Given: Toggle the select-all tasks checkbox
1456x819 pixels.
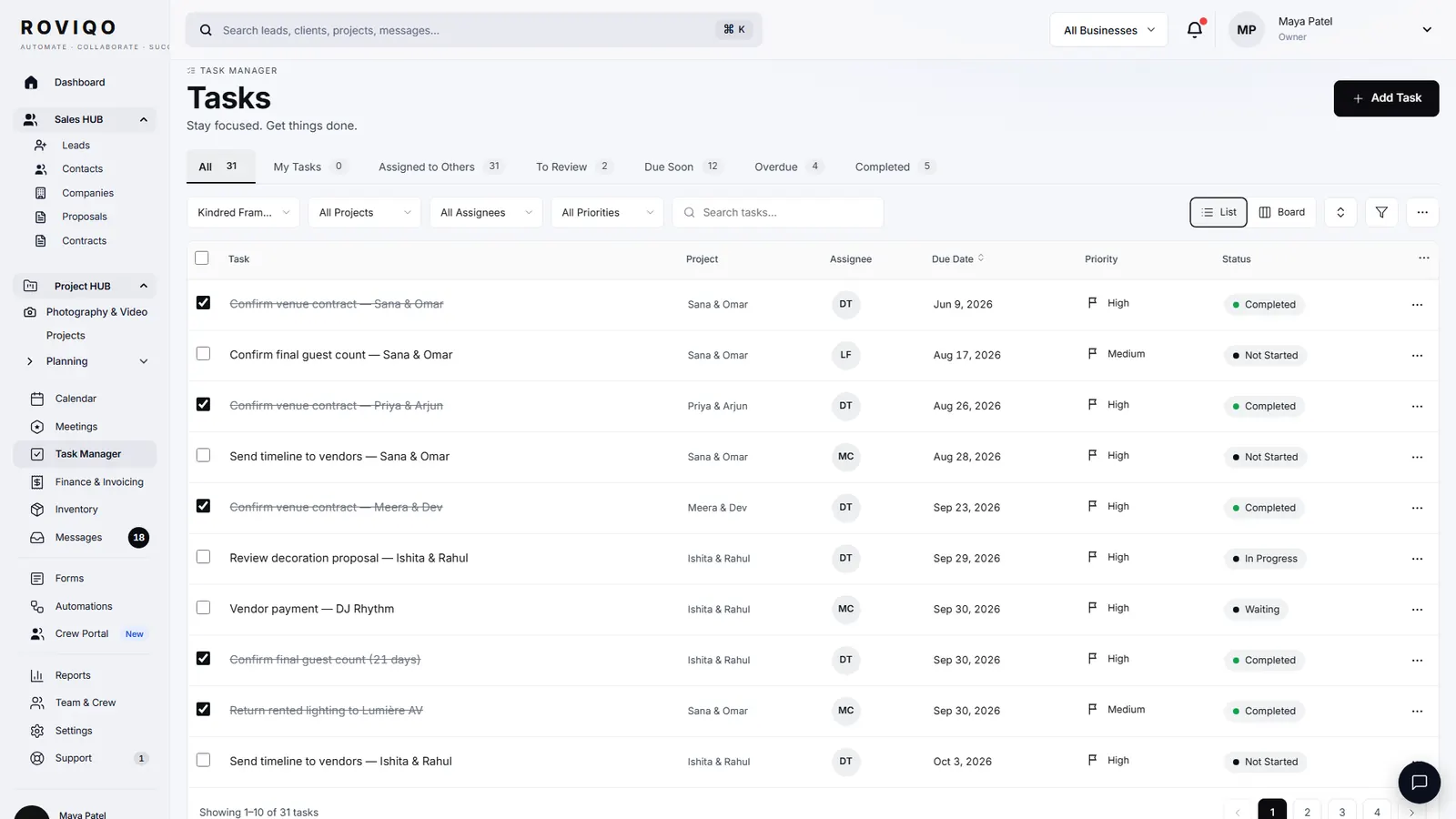Looking at the screenshot, I should [202, 258].
